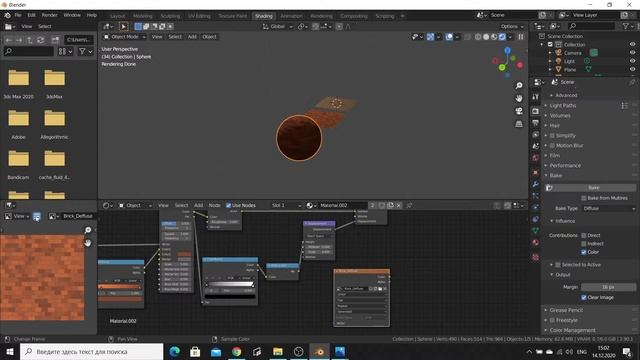
Task: Open the Object Constraints tab icon
Action: point(536,220)
